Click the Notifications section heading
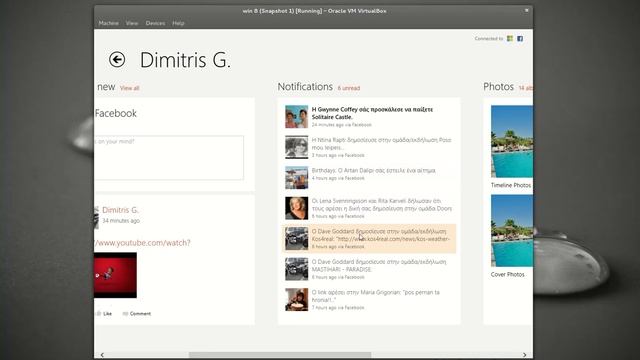This screenshot has width=640, height=360. [305, 87]
